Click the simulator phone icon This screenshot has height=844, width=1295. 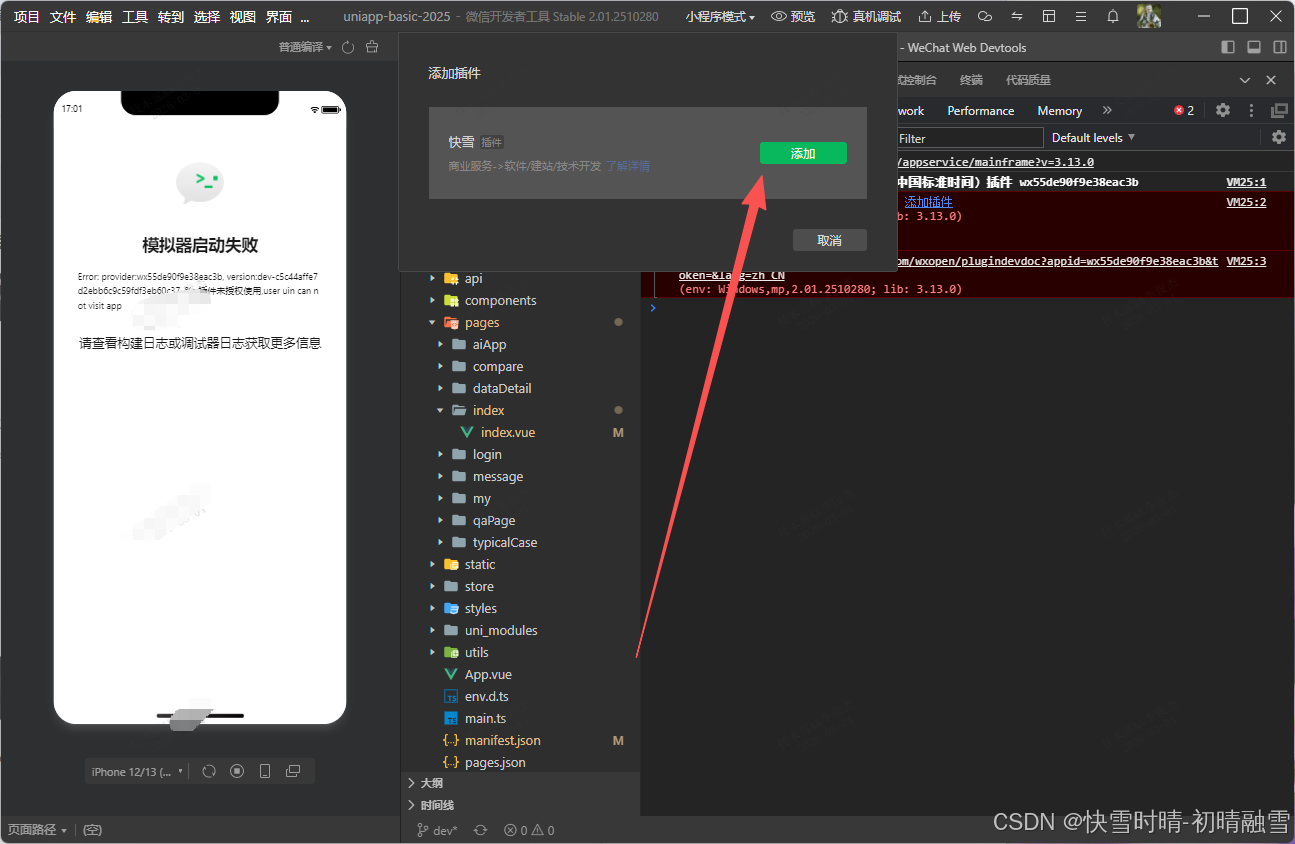coord(265,771)
